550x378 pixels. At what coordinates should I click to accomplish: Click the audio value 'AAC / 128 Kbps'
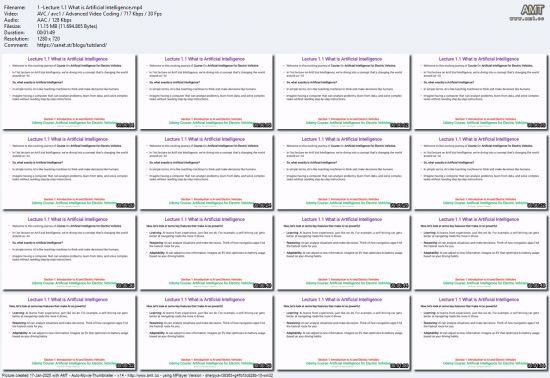tap(54, 20)
